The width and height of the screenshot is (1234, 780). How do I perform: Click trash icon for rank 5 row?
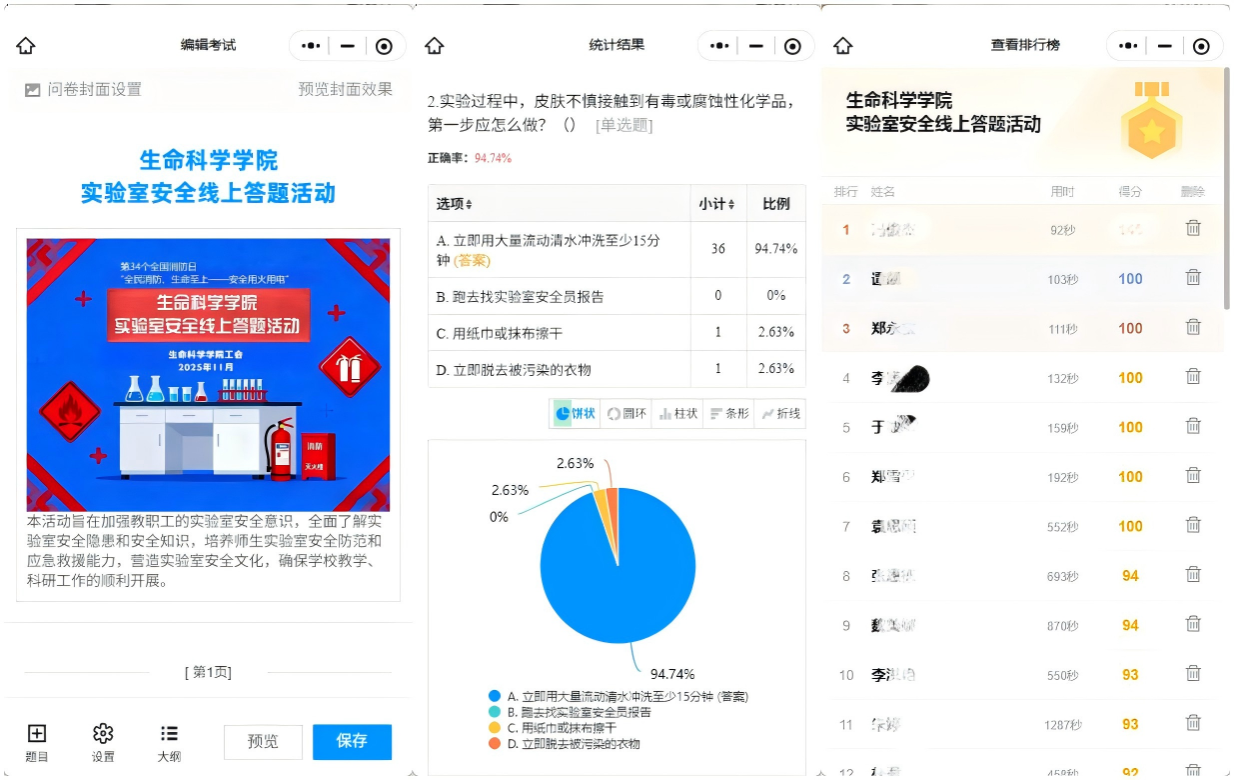point(1193,427)
